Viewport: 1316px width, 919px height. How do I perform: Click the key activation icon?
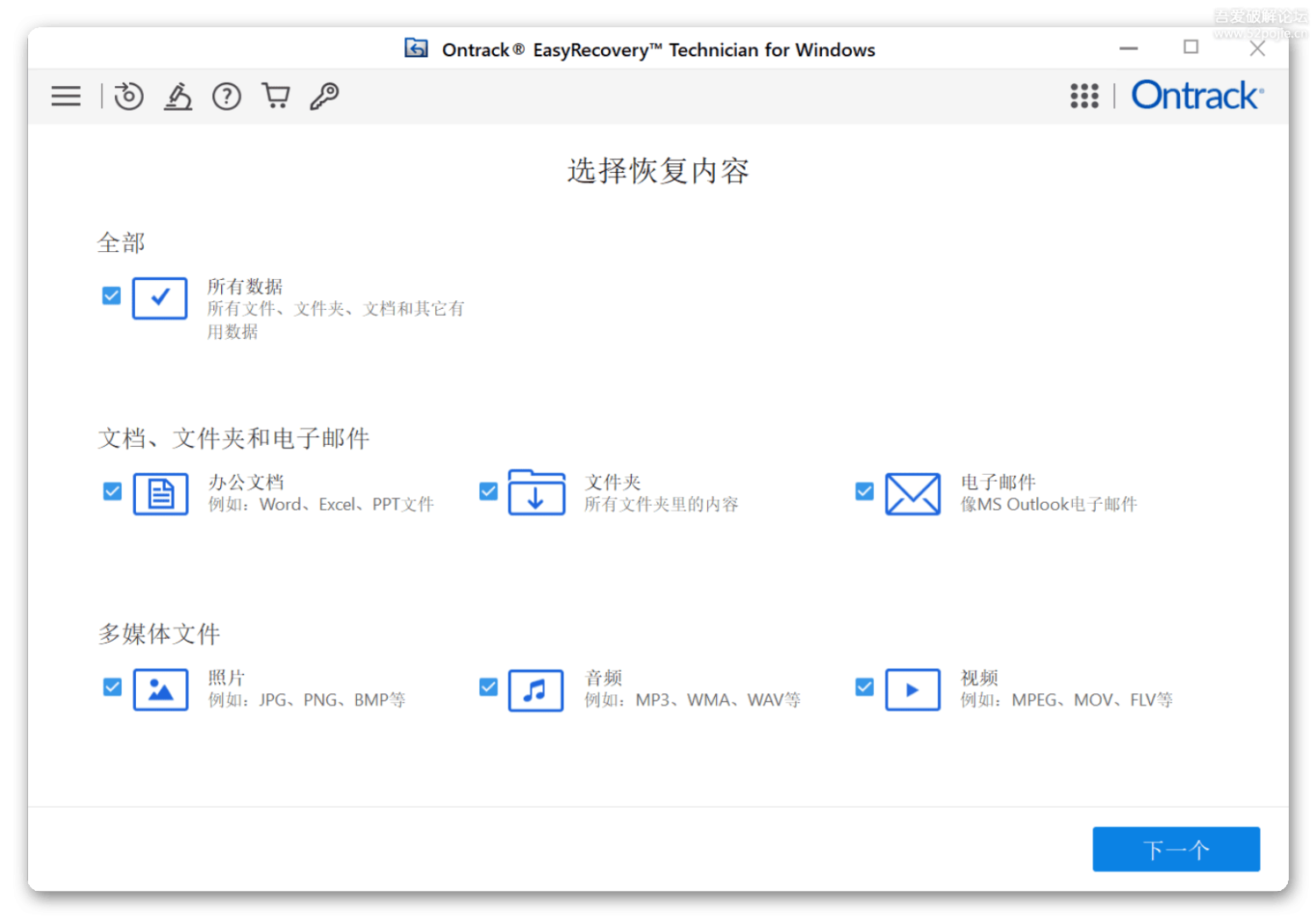325,96
